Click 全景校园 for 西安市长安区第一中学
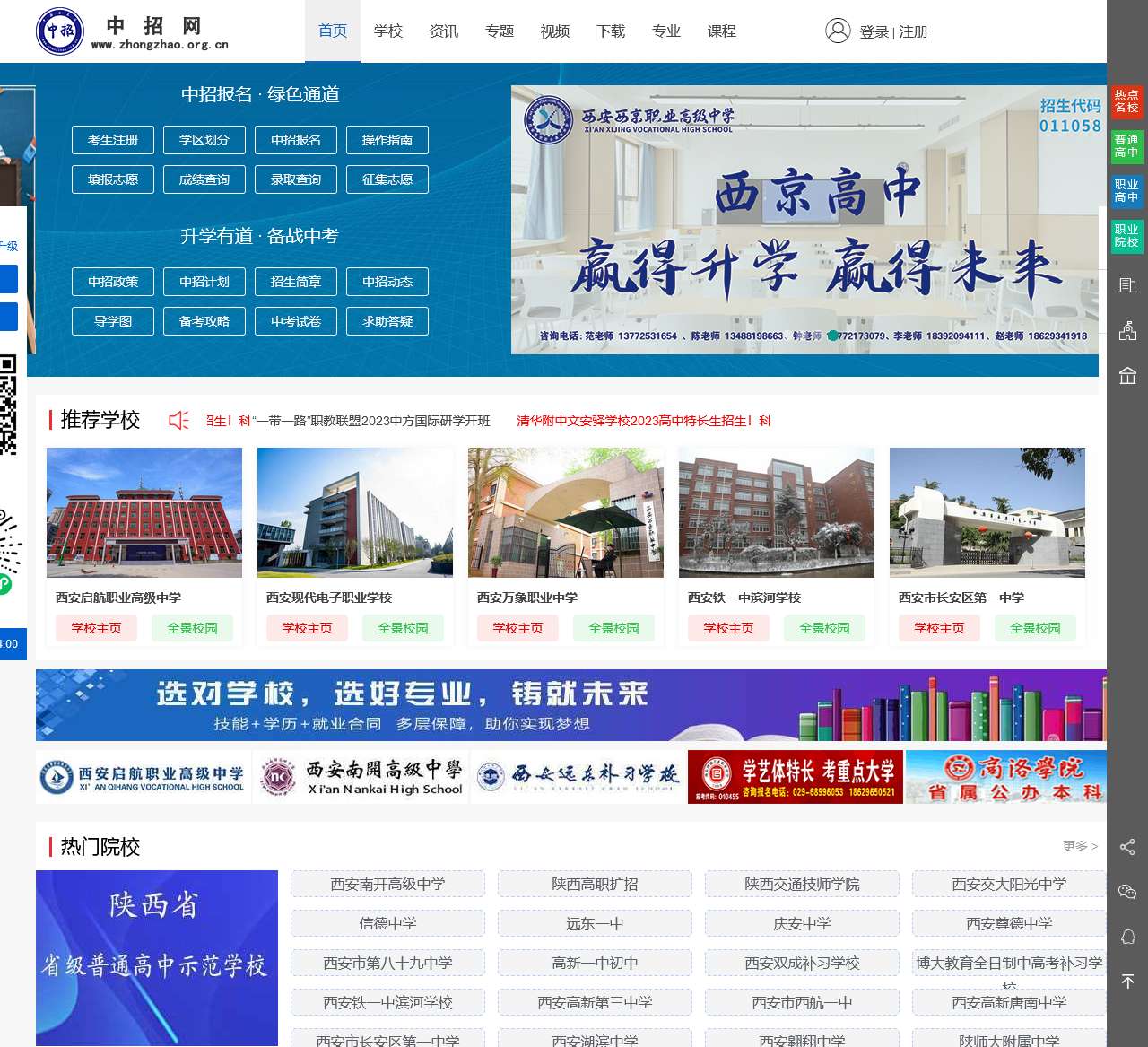 (1035, 628)
